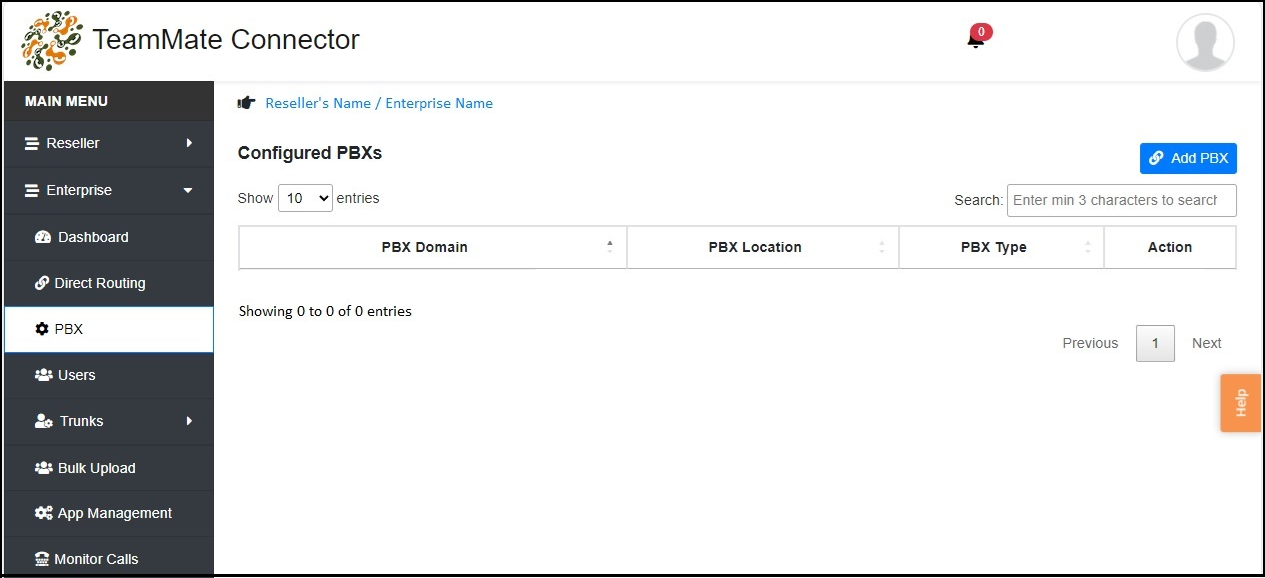1265x578 pixels.
Task: Open Reseller's Name / Enterprise Name breadcrumb
Action: tap(379, 103)
